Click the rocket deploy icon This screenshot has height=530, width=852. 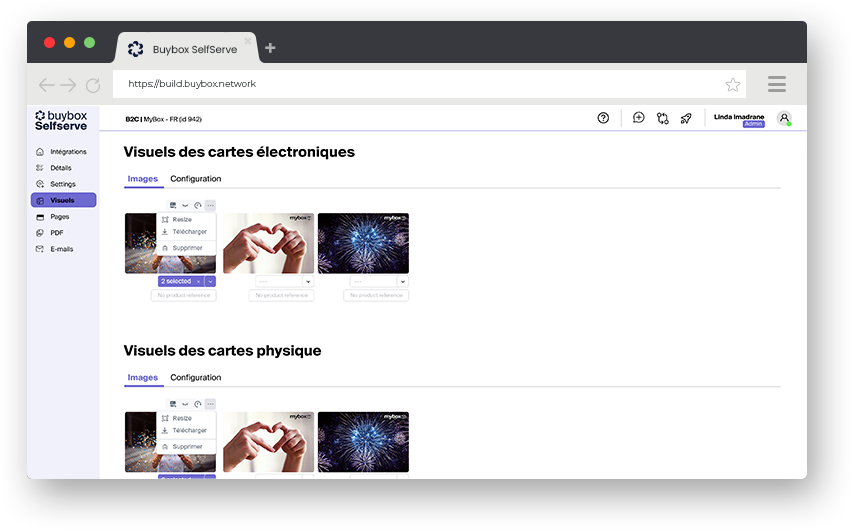pyautogui.click(x=686, y=118)
